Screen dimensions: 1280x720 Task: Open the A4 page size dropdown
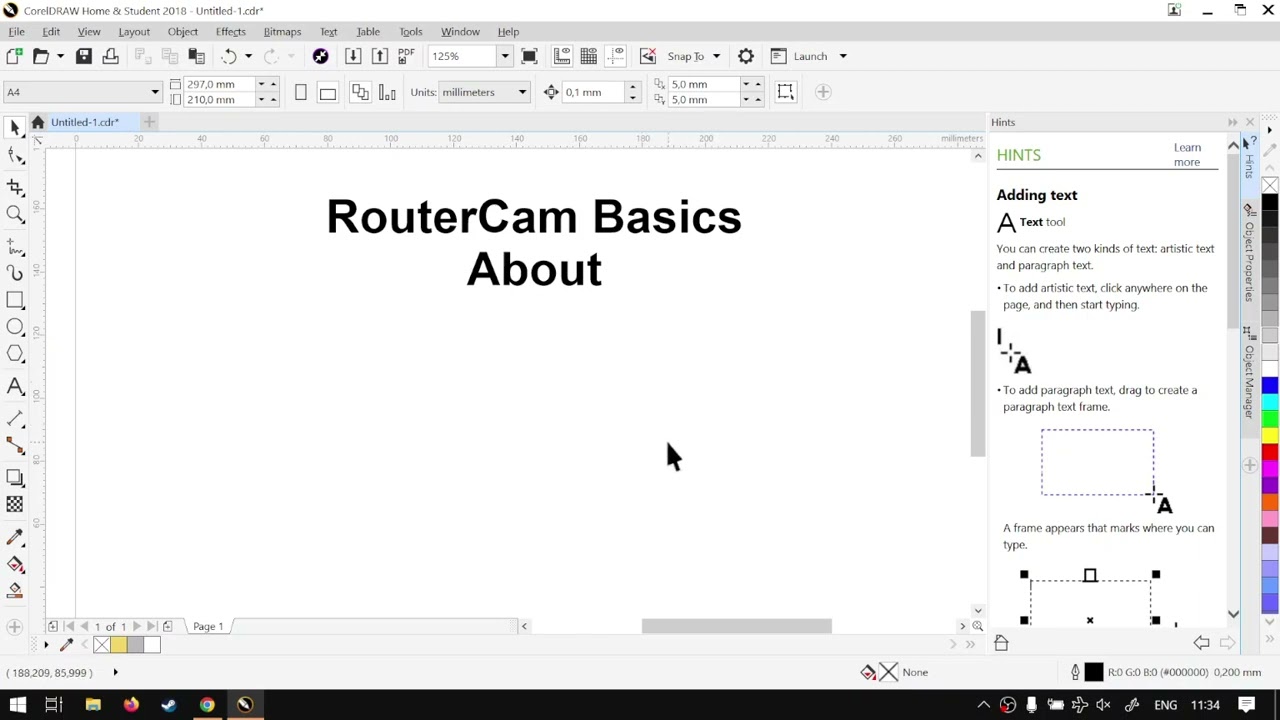click(155, 92)
